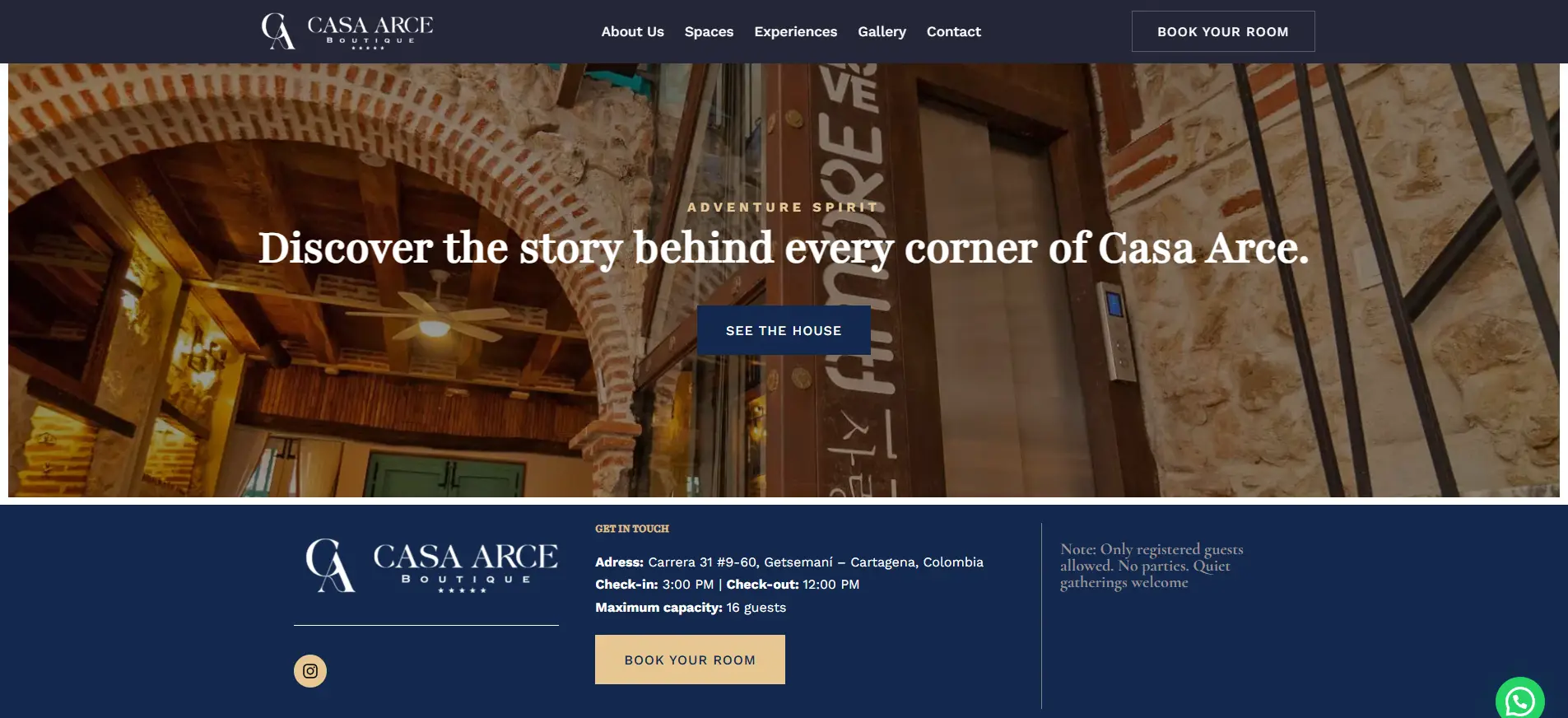Open the Experiences menu link

coord(795,31)
